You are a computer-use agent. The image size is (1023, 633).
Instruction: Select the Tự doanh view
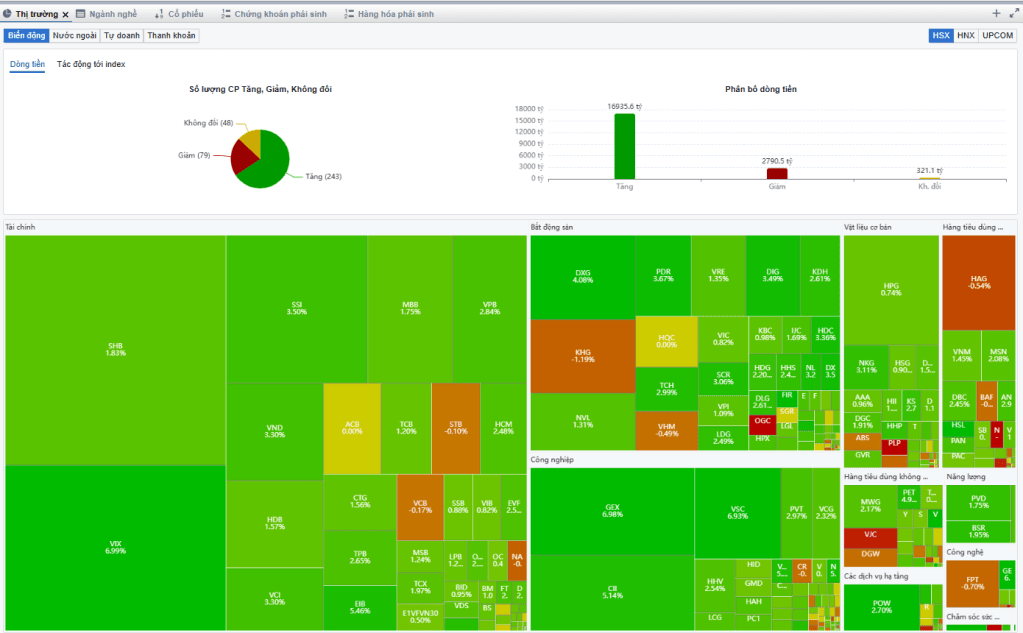[122, 35]
